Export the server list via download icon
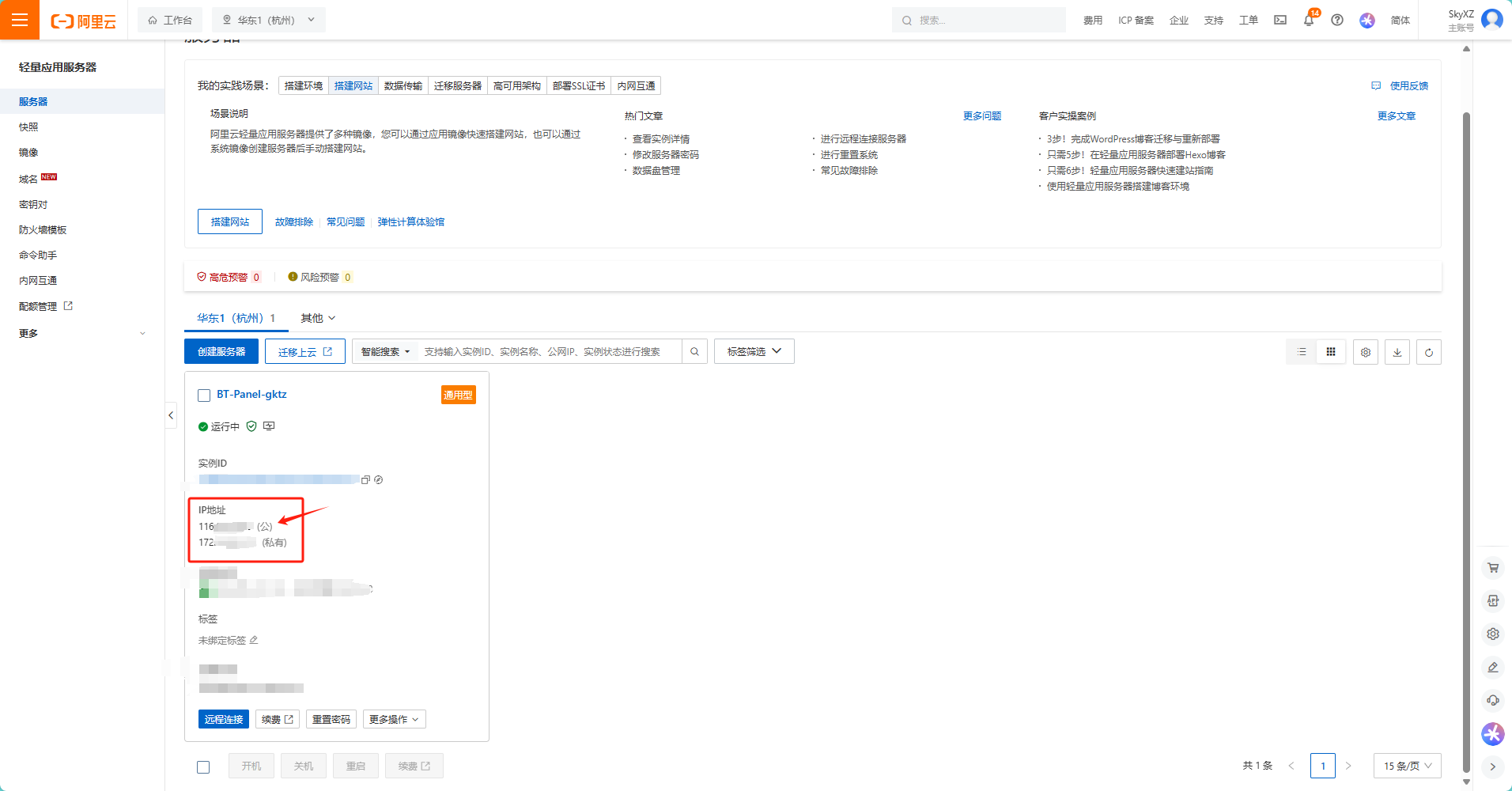 click(1397, 352)
